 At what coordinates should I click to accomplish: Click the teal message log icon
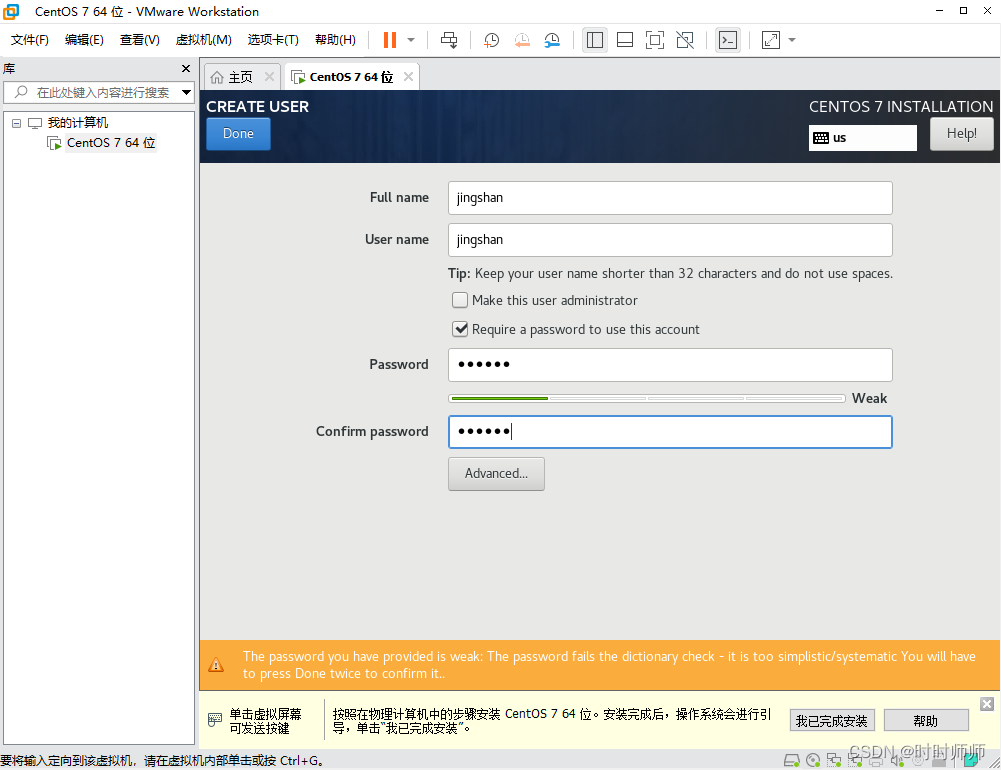point(971,760)
